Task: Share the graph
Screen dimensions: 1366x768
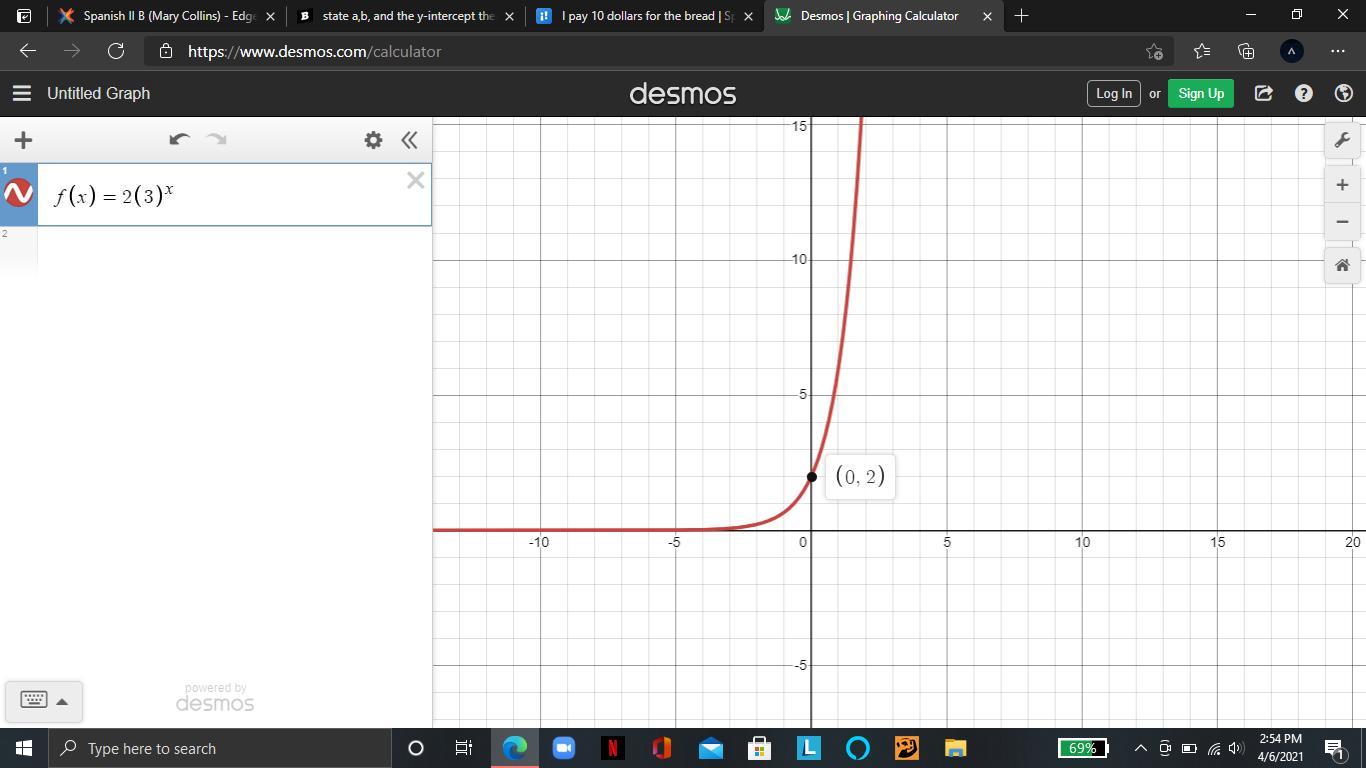Action: (x=1264, y=93)
